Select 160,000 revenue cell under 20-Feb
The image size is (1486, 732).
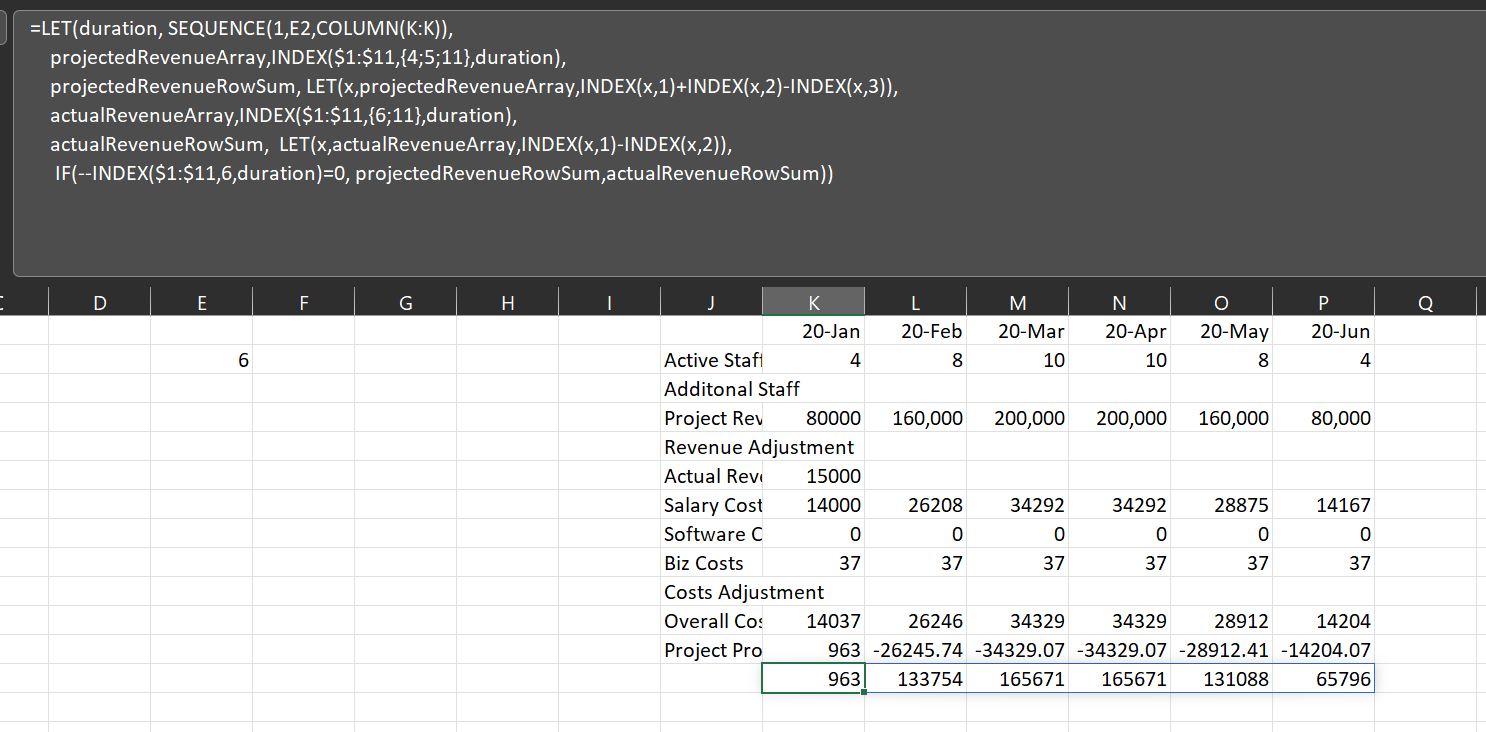(915, 418)
